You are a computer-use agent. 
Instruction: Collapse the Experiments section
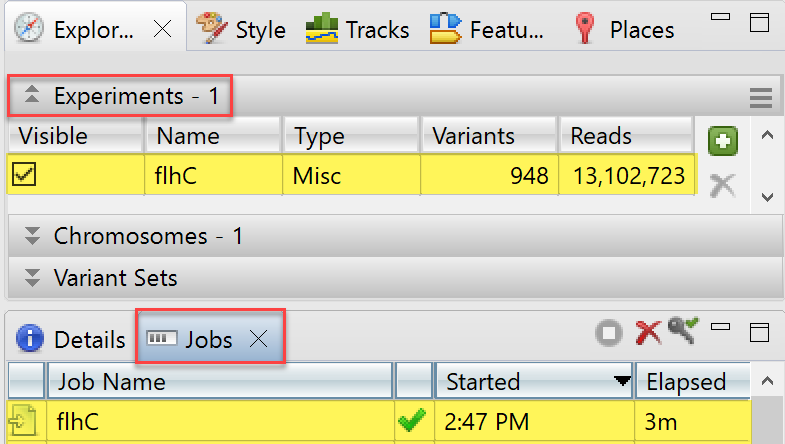click(x=33, y=97)
